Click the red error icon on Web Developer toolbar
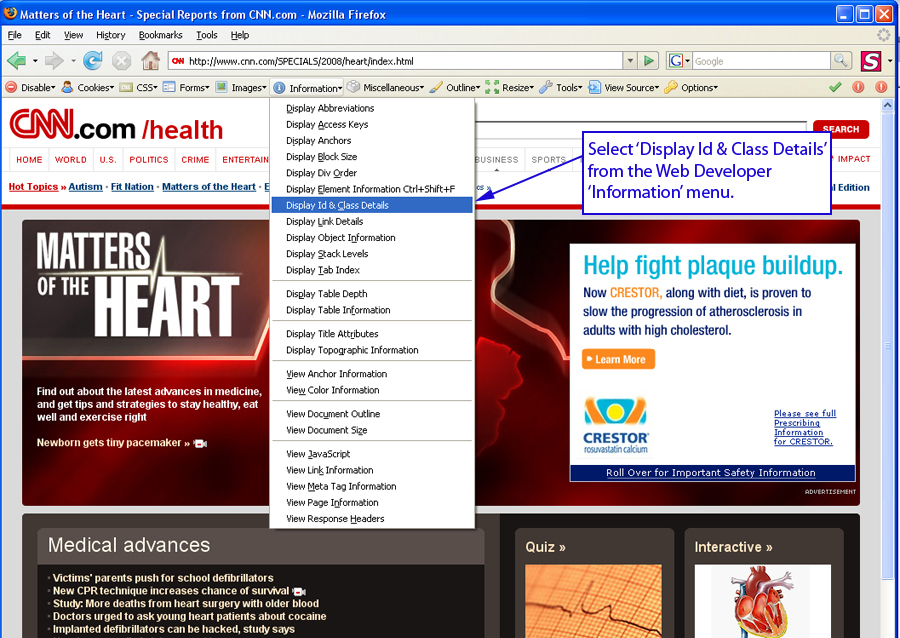 coord(860,87)
